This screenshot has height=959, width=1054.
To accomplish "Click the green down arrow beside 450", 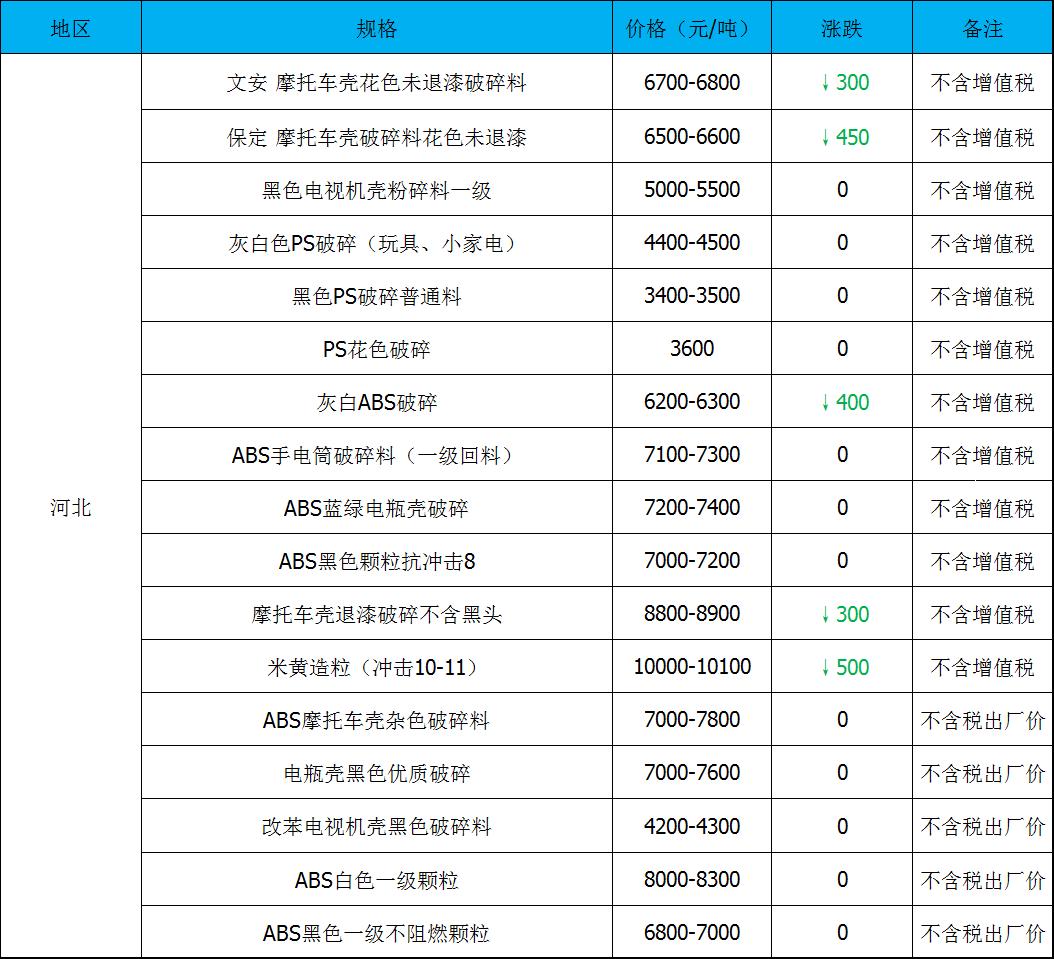I will [x=825, y=137].
